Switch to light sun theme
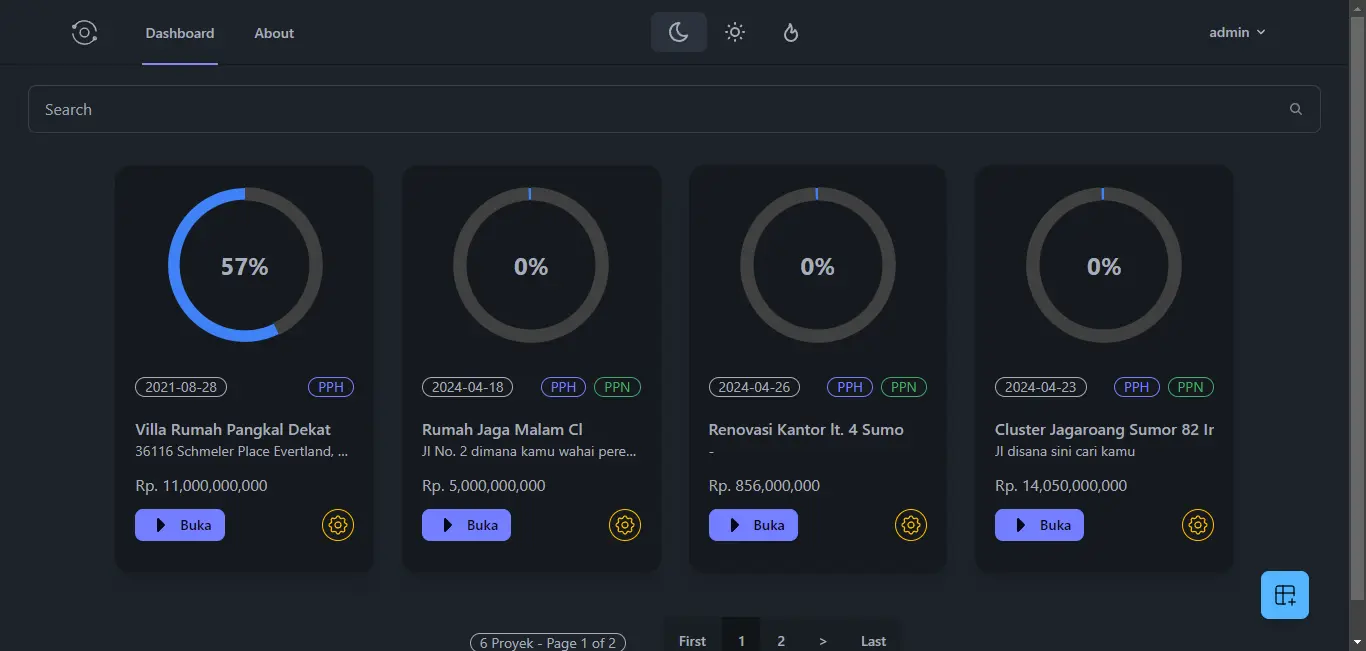 point(735,33)
